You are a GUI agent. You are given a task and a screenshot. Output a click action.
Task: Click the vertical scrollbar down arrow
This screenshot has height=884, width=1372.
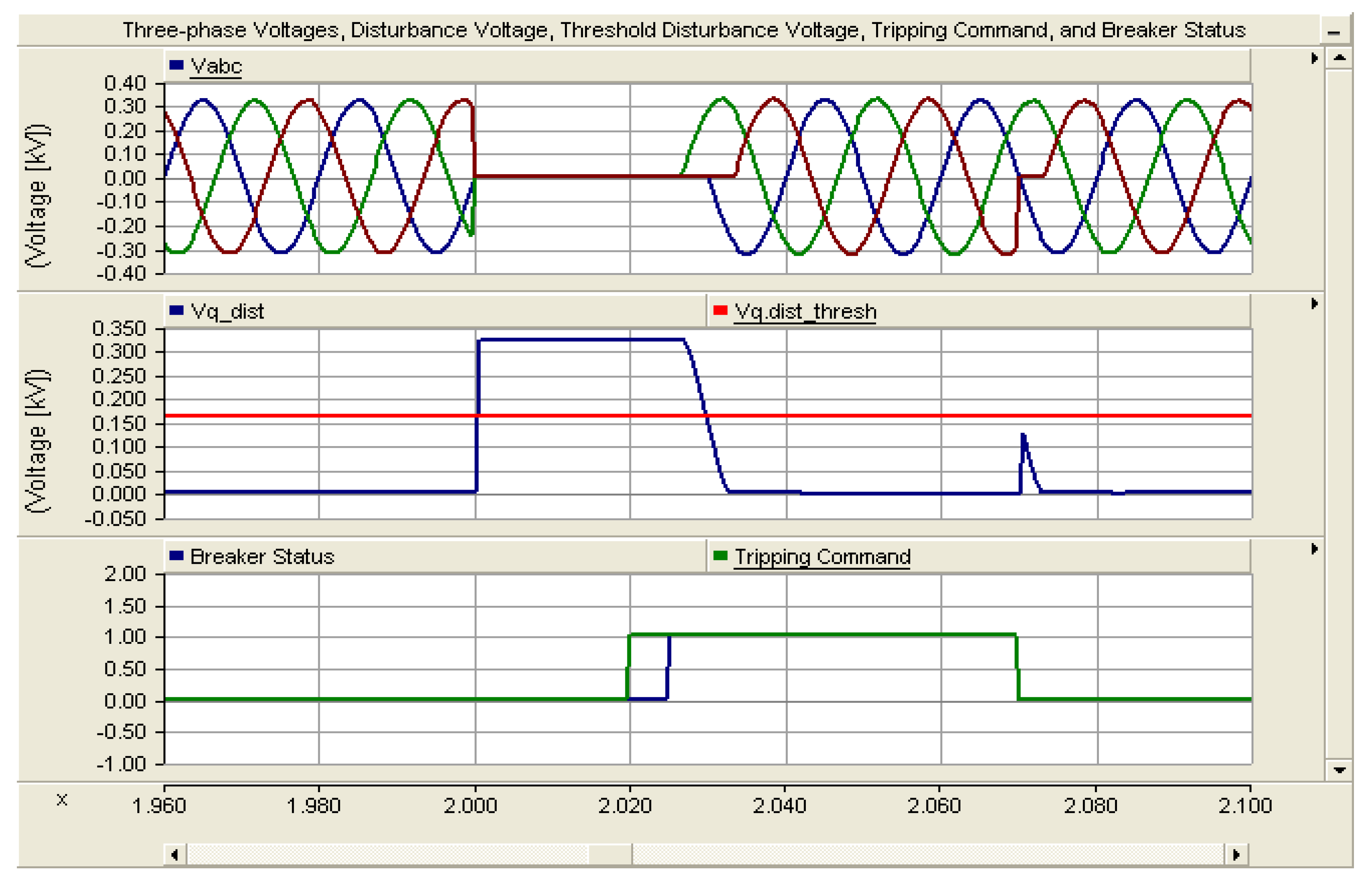tap(1339, 770)
